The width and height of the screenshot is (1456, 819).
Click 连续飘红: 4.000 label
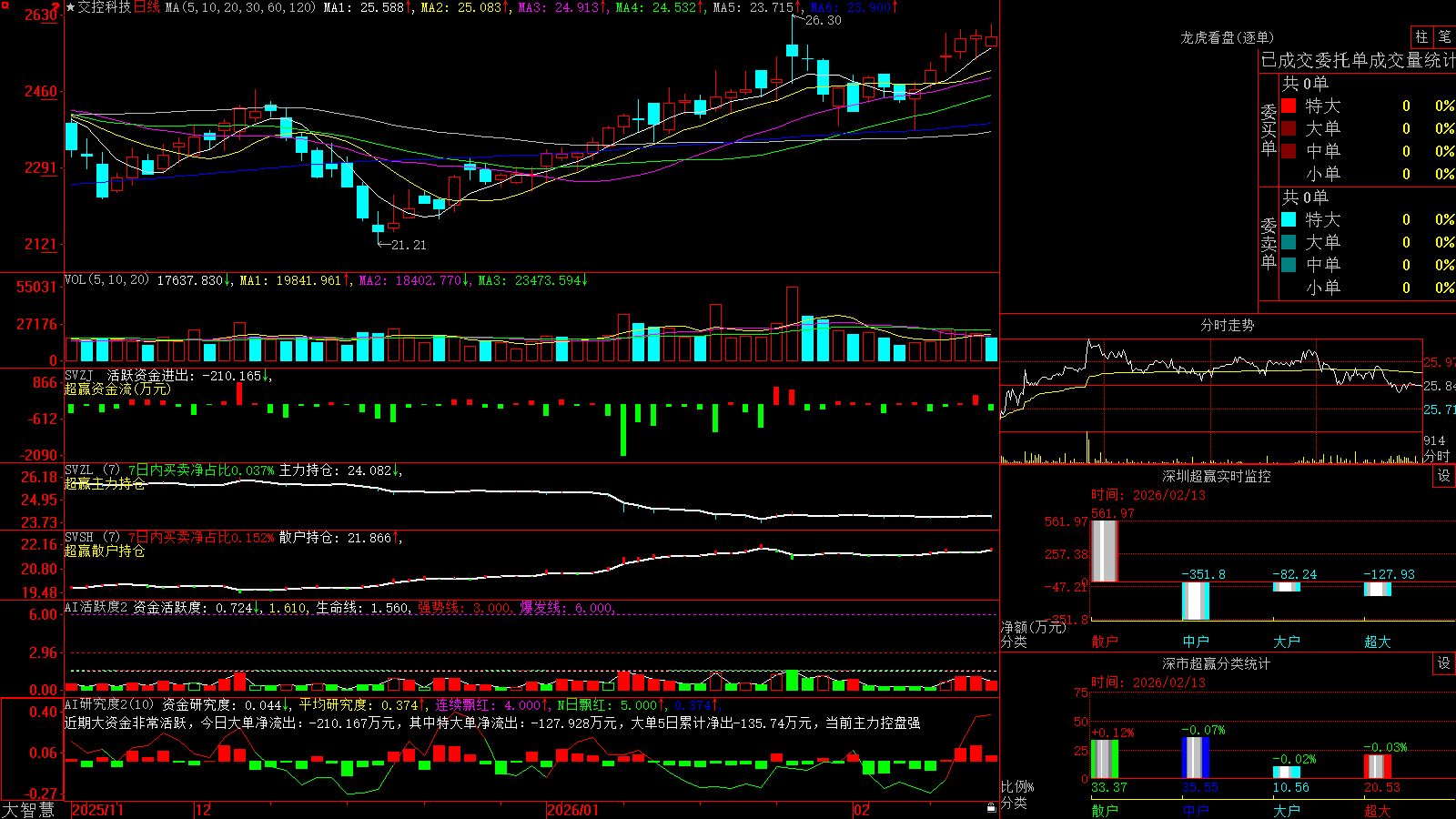491,704
